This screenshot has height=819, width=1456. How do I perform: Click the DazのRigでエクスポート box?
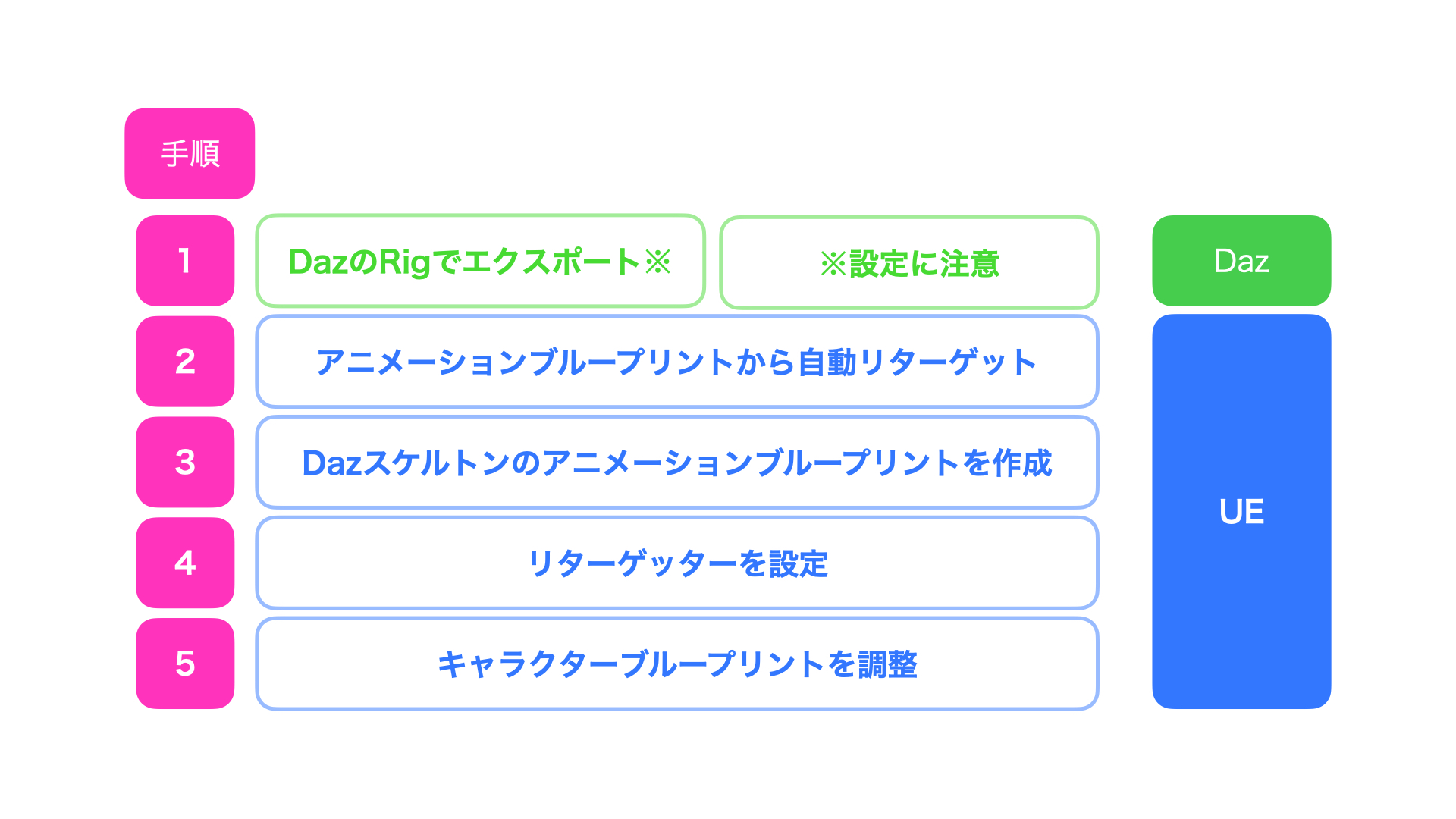(481, 261)
